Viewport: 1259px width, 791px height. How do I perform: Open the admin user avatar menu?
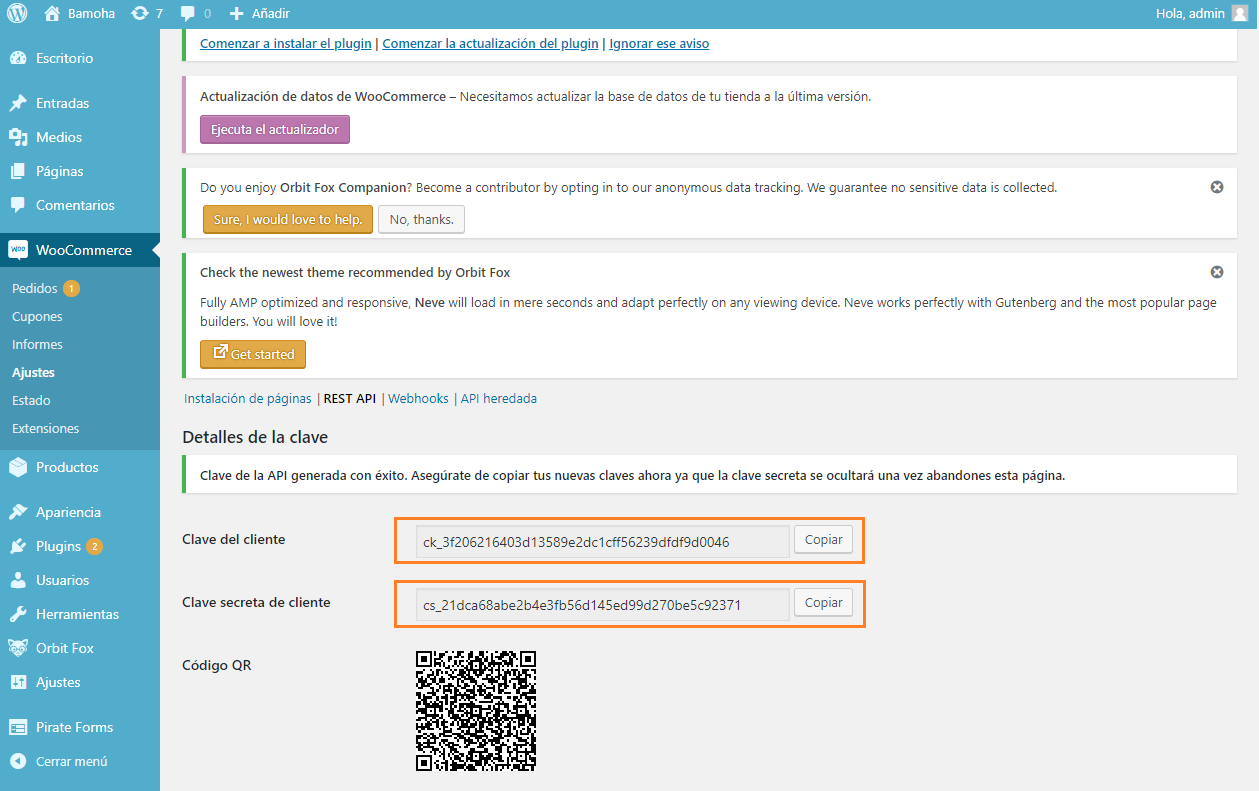click(1240, 14)
